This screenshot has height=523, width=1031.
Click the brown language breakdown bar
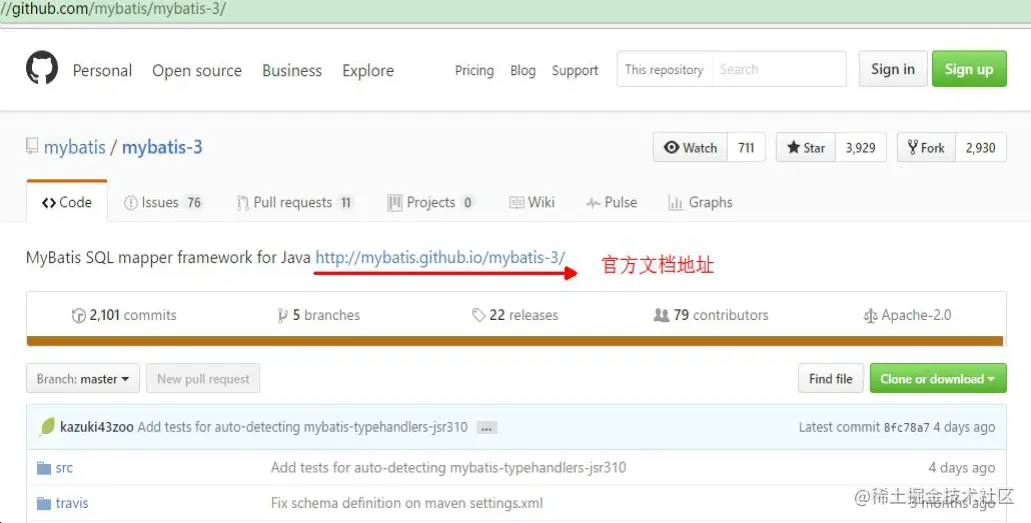click(515, 341)
